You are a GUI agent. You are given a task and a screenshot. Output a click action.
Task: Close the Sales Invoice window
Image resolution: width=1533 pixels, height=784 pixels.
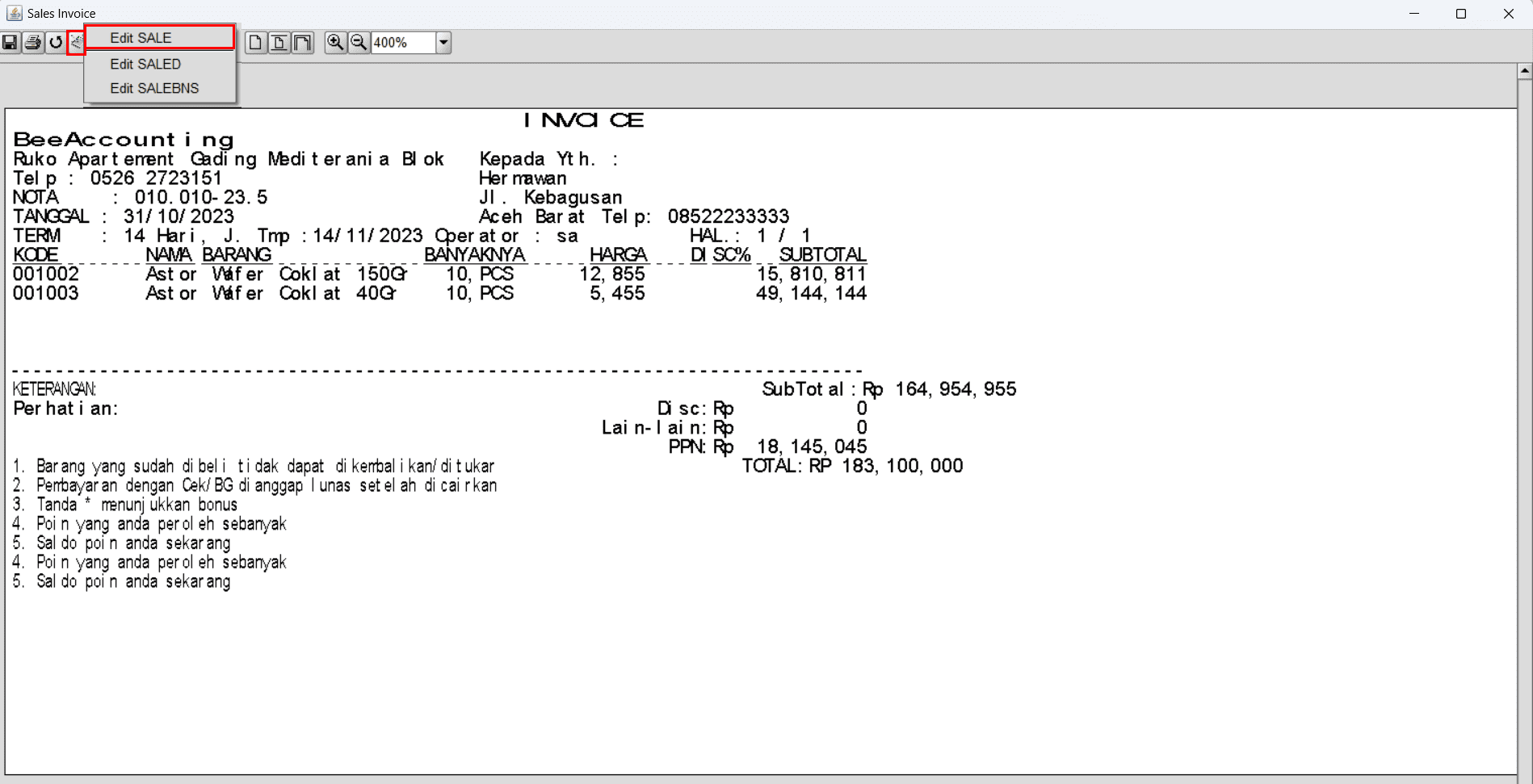1508,14
